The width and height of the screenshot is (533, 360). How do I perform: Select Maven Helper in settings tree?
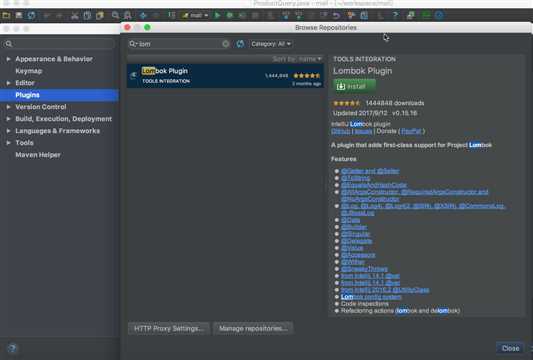click(x=38, y=155)
